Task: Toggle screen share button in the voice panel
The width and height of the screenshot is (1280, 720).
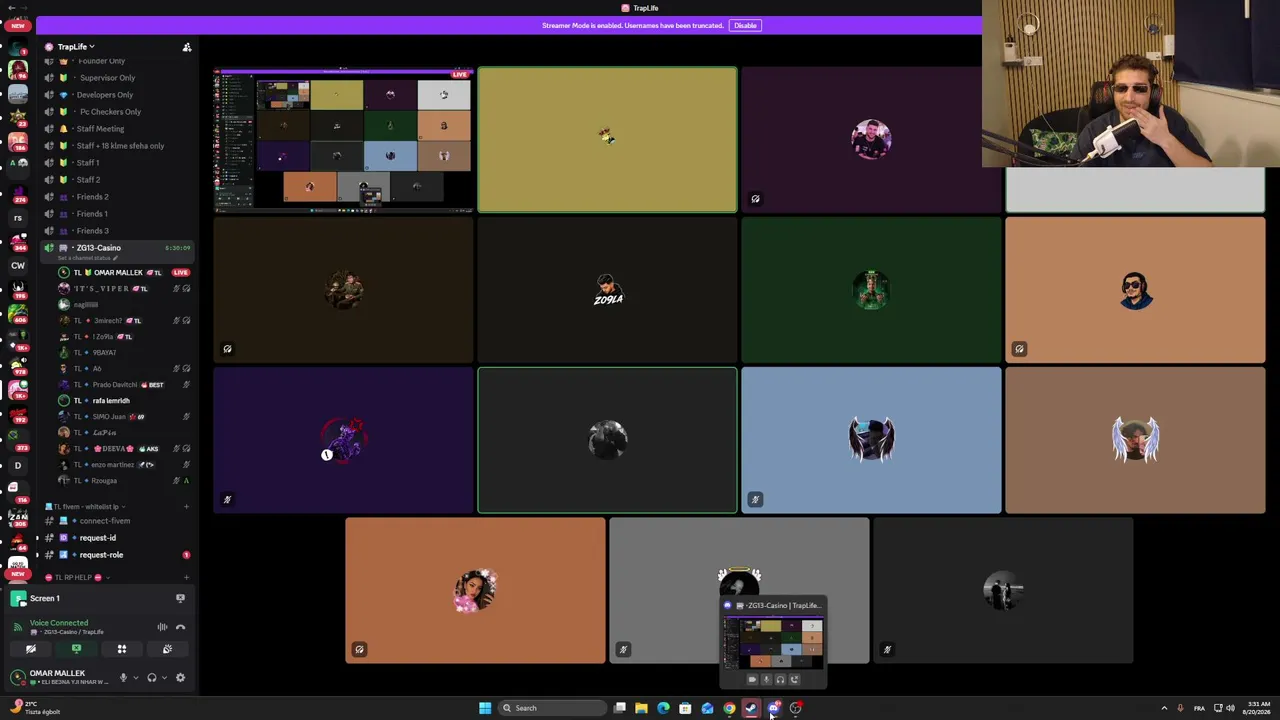Action: pyautogui.click(x=76, y=649)
